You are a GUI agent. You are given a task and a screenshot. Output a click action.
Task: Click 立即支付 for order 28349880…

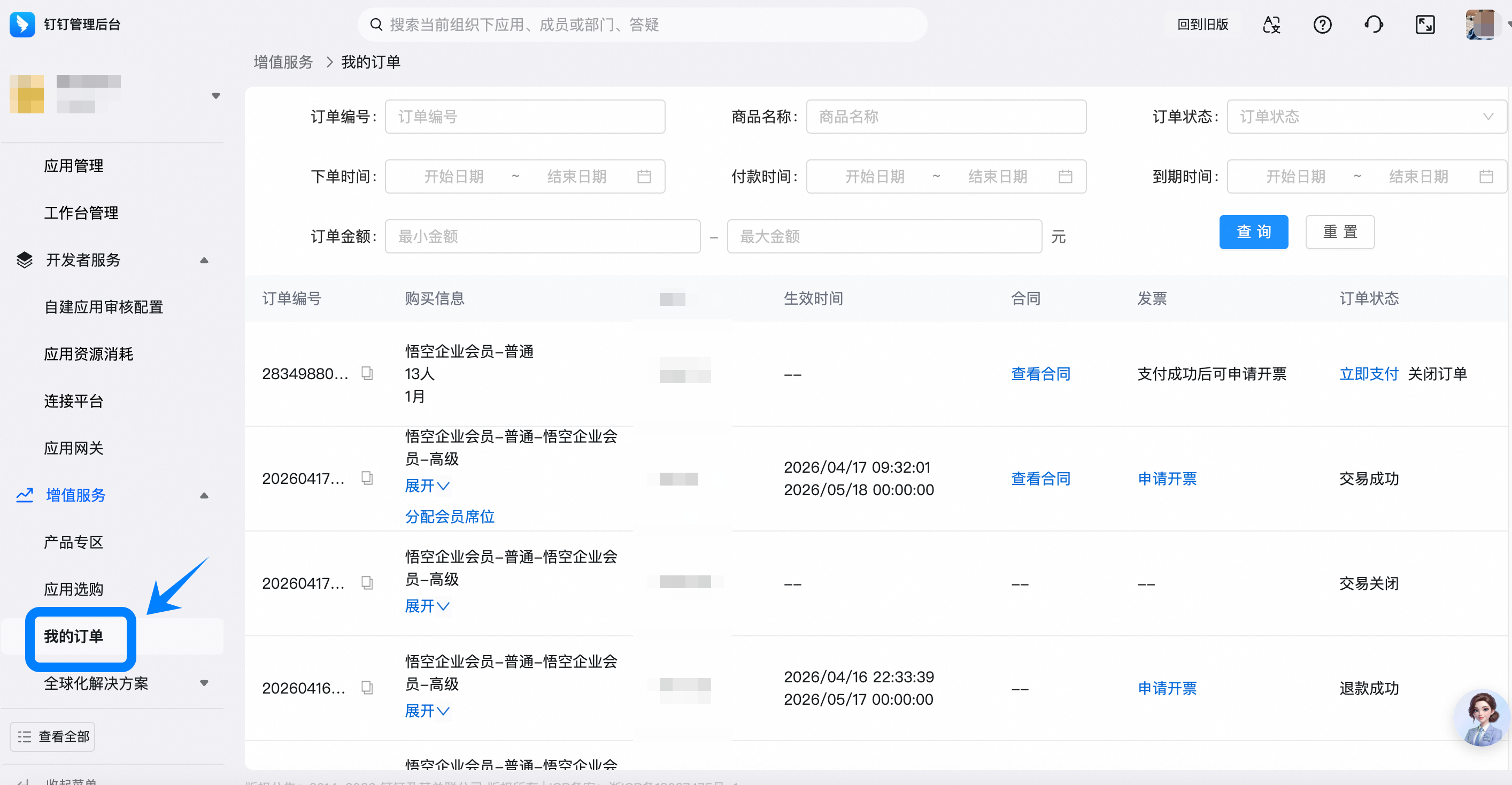(1369, 374)
